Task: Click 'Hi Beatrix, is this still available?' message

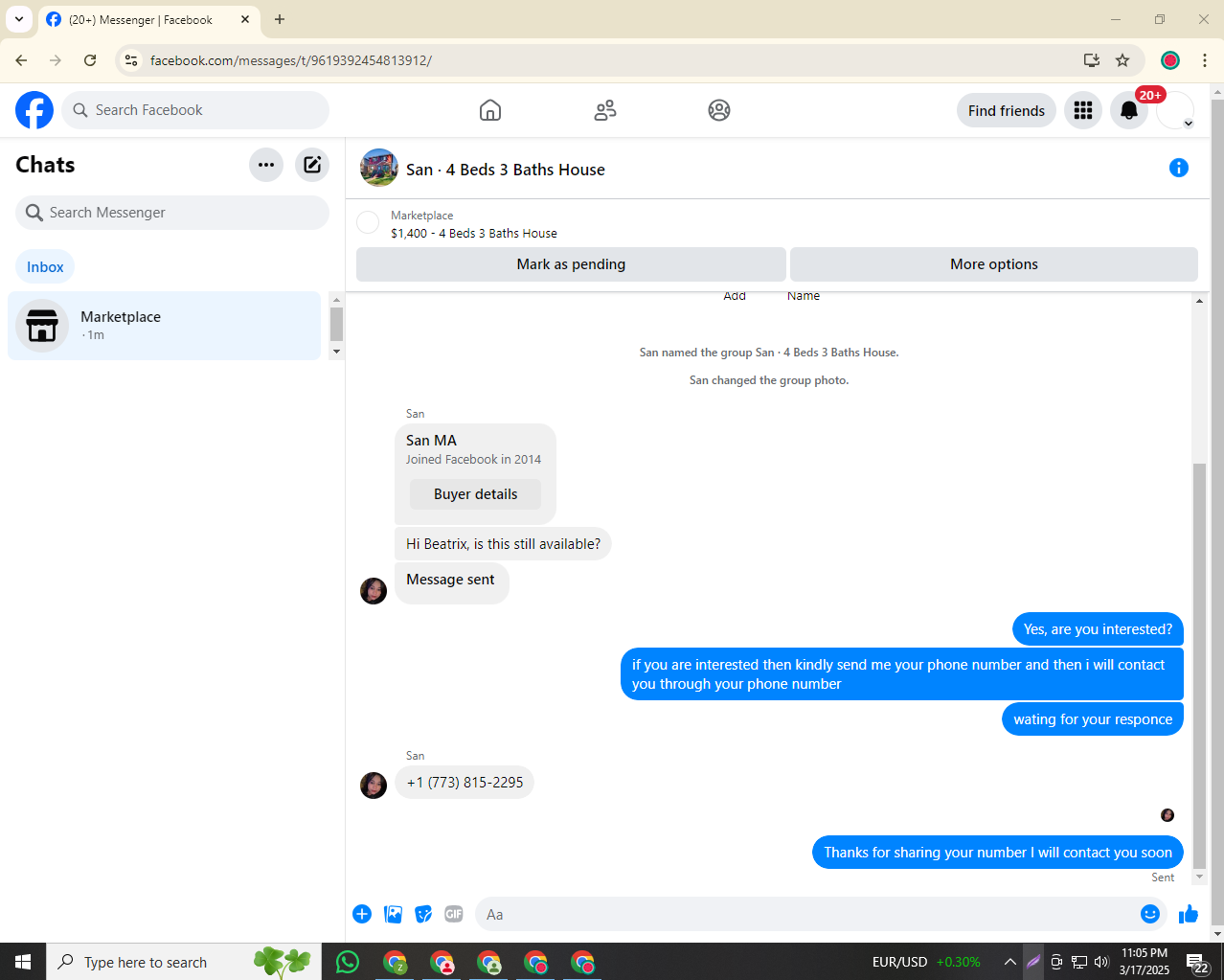Action: tap(503, 543)
